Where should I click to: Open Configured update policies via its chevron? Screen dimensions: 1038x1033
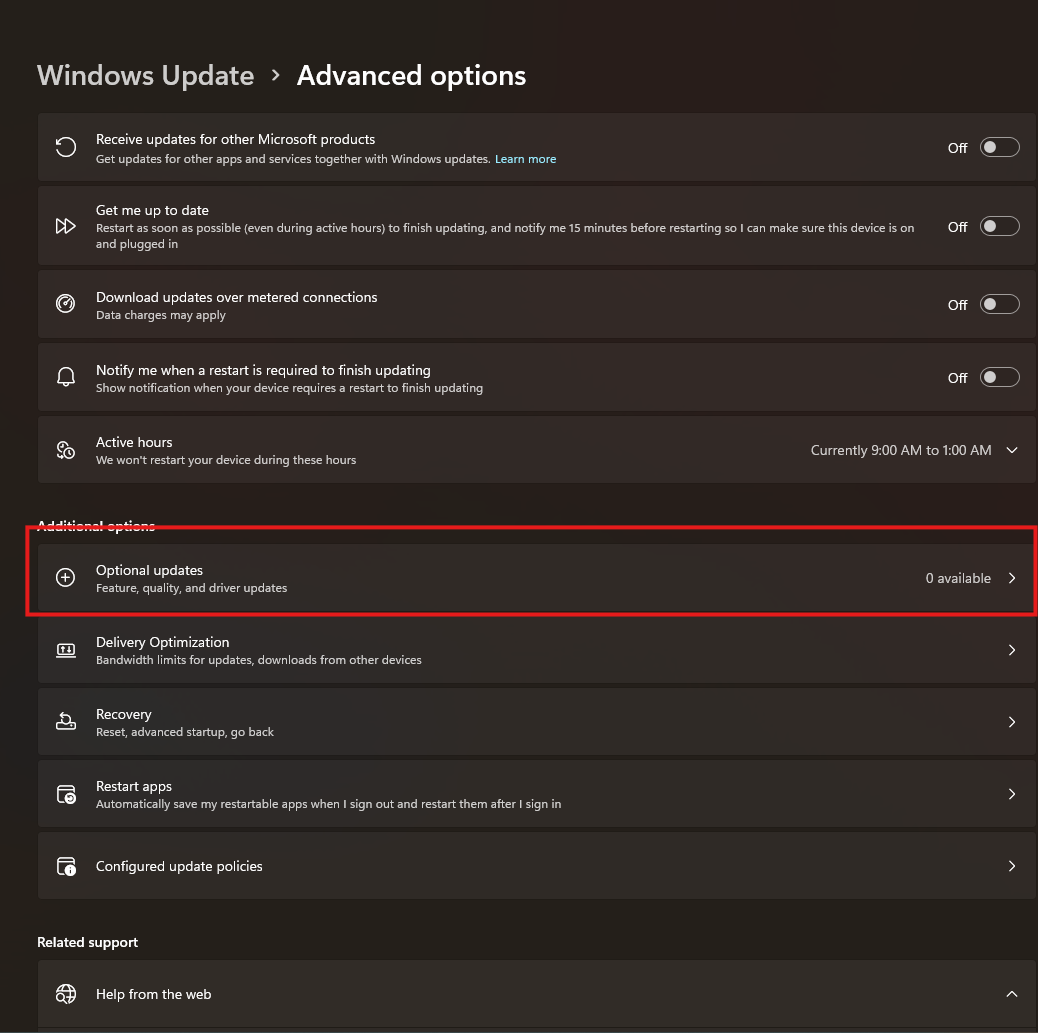1012,866
